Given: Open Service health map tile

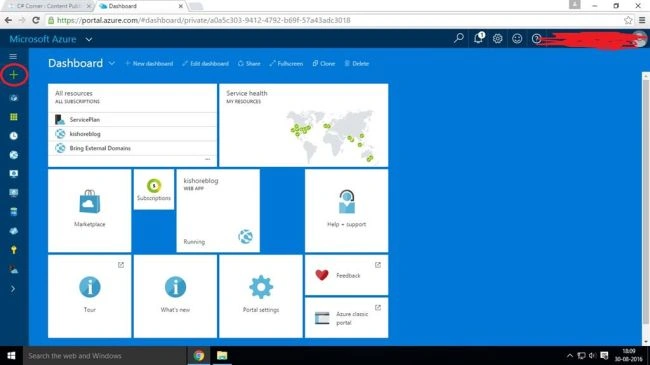Looking at the screenshot, I should [303, 125].
